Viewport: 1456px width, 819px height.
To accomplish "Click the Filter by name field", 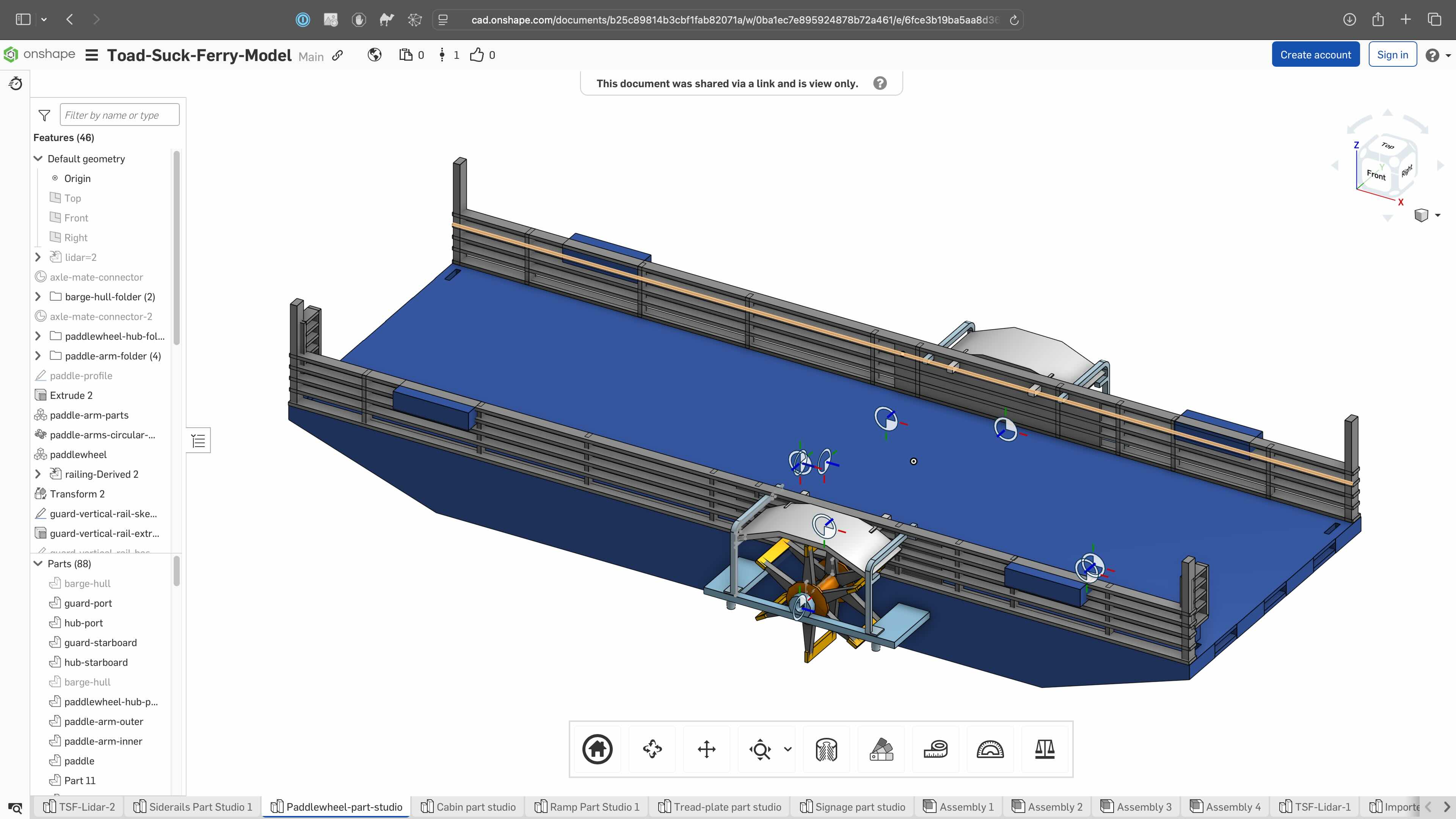I will 119,115.
